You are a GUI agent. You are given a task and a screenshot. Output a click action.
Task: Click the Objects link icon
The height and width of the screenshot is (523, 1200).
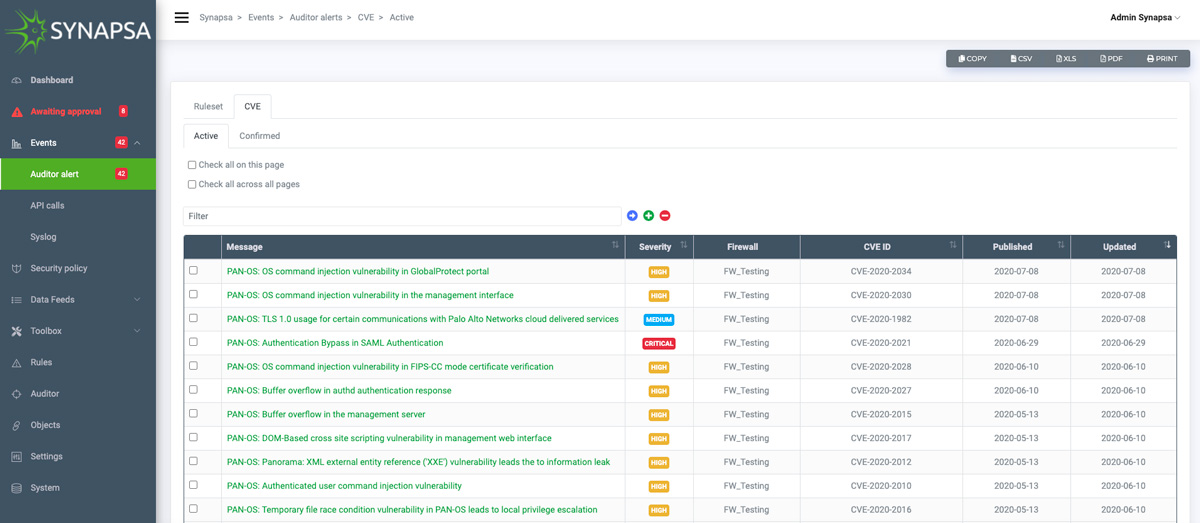pos(16,425)
